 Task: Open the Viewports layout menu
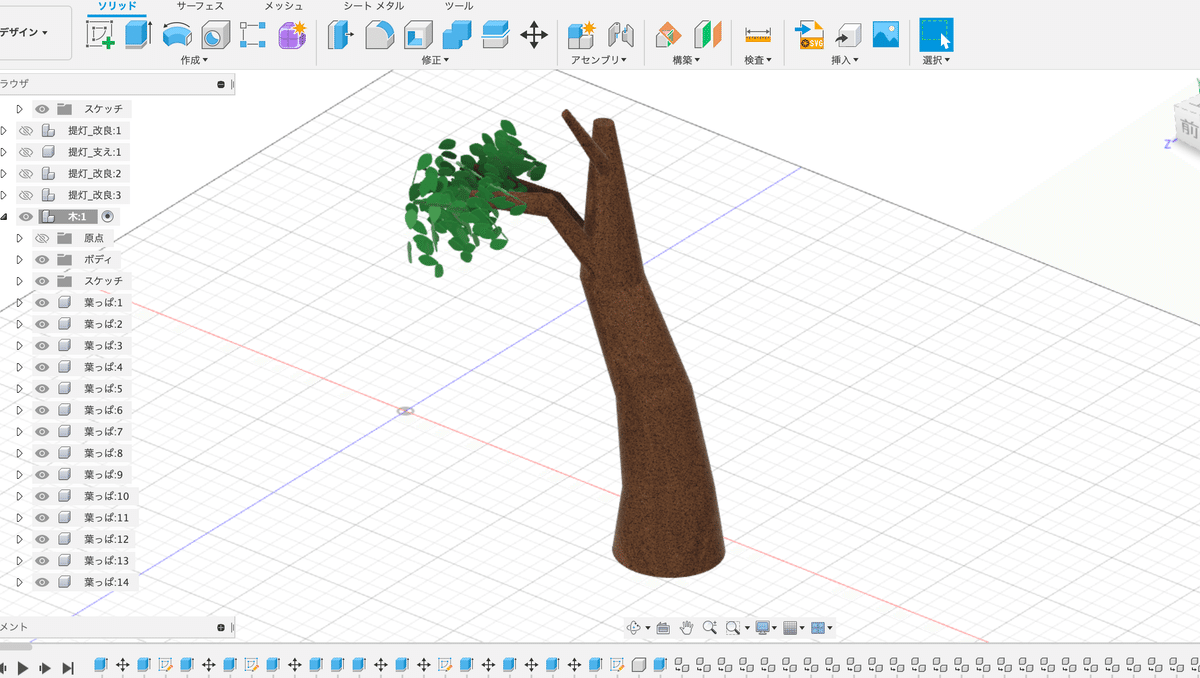coord(821,628)
